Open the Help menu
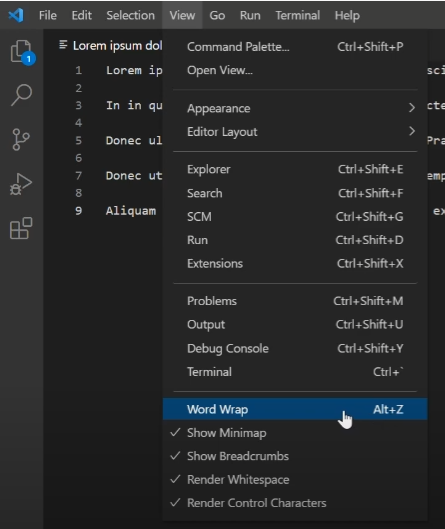This screenshot has width=445, height=529. pos(347,15)
